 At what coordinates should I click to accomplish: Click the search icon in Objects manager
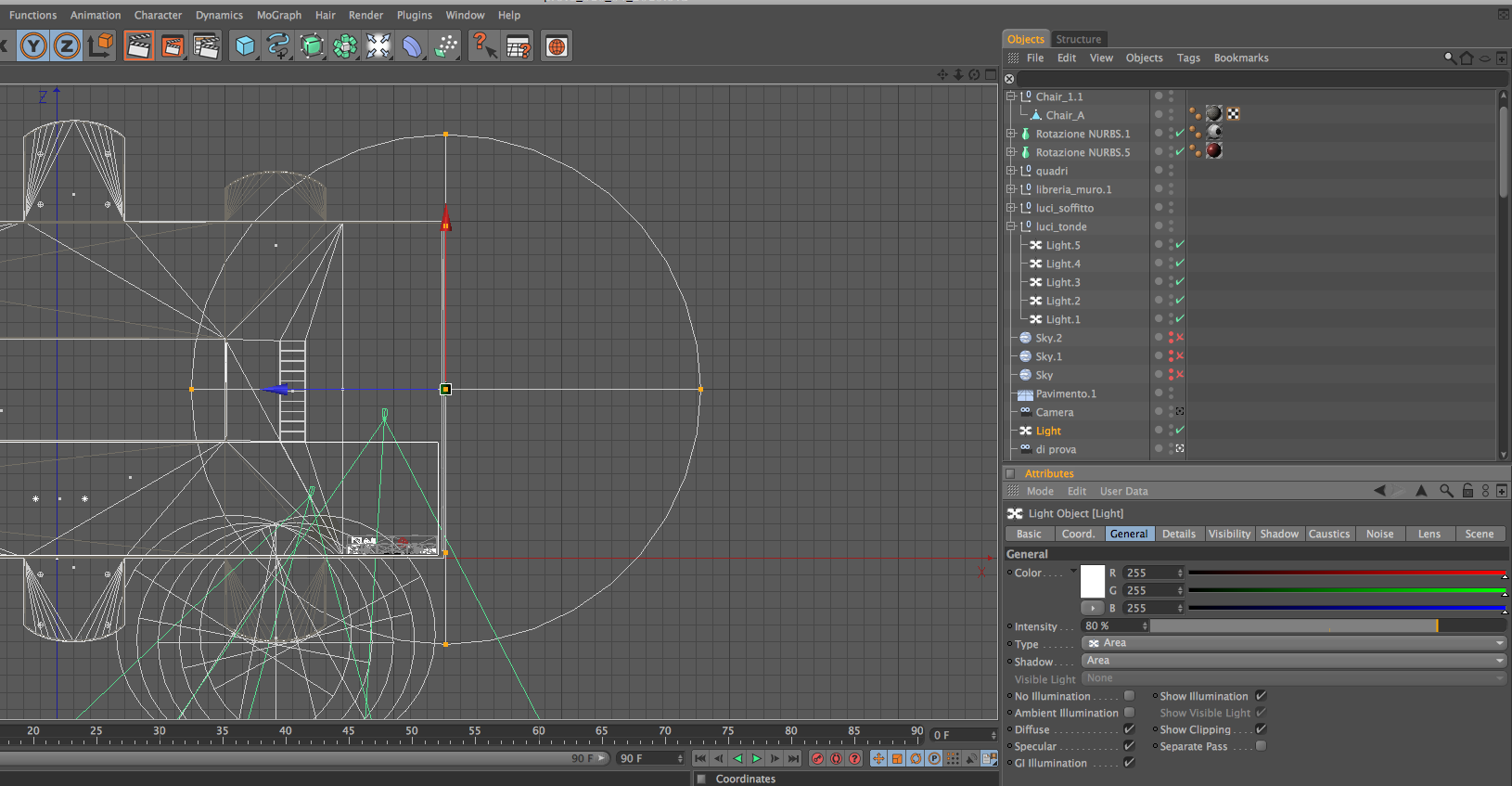(x=1450, y=58)
